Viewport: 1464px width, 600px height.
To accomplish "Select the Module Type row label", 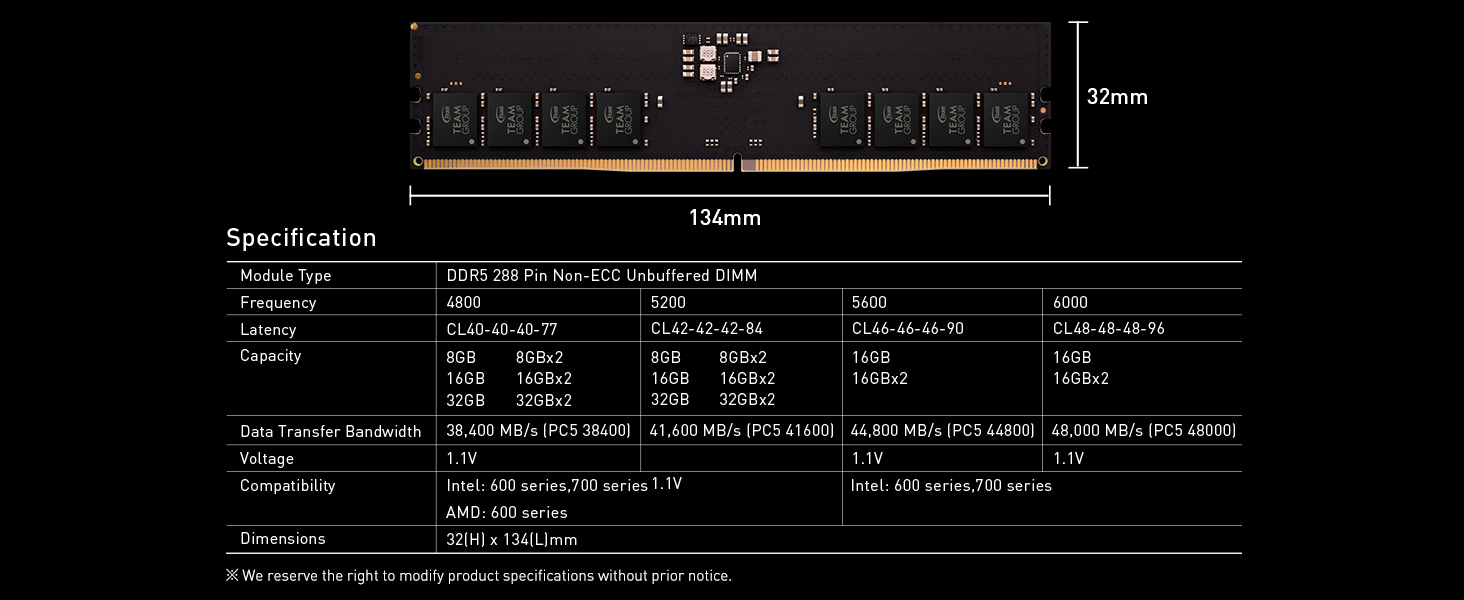I will pos(285,276).
